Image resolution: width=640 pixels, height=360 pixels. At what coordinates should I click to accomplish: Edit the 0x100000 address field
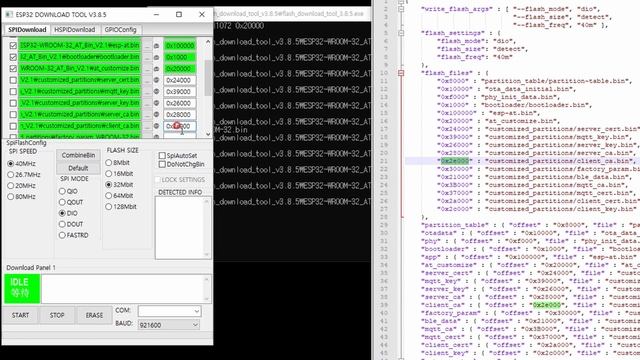point(180,45)
